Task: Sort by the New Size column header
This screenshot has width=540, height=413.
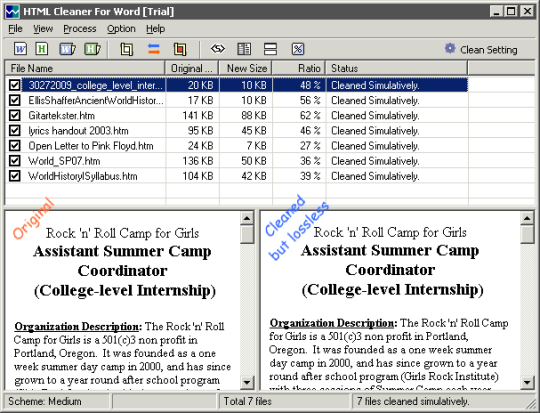Action: [x=245, y=68]
